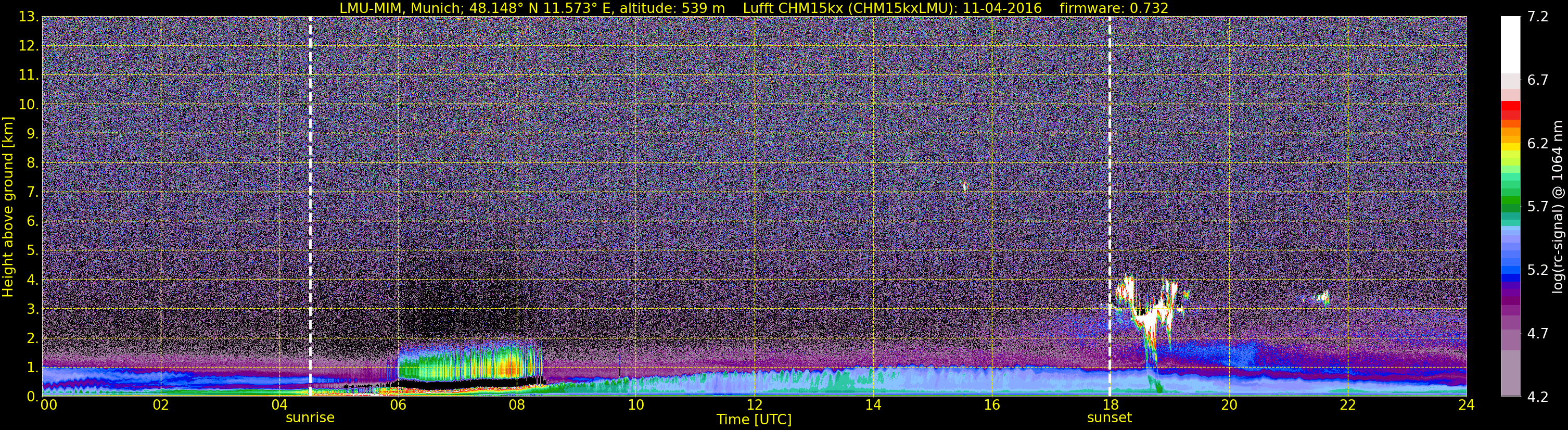Click the white dashed sunset marker line

coord(1110,207)
